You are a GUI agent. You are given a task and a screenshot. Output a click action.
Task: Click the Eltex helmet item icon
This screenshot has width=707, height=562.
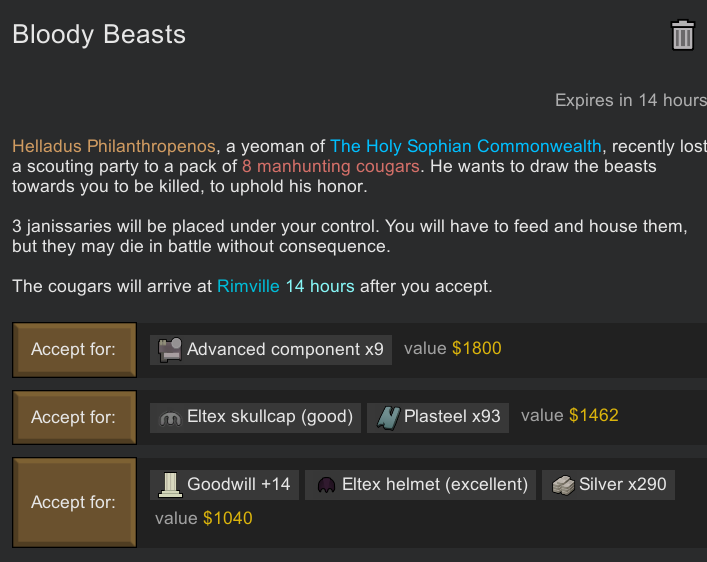click(325, 485)
